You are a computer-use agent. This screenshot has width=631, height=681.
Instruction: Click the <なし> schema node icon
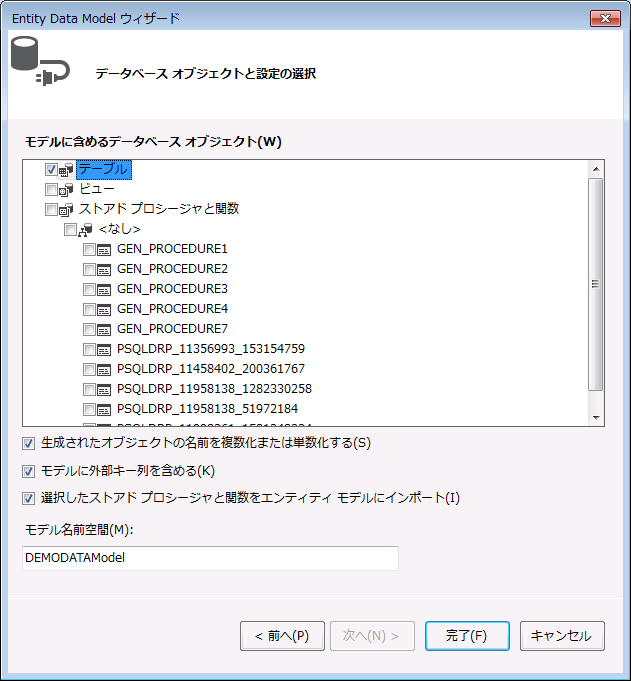(x=86, y=230)
